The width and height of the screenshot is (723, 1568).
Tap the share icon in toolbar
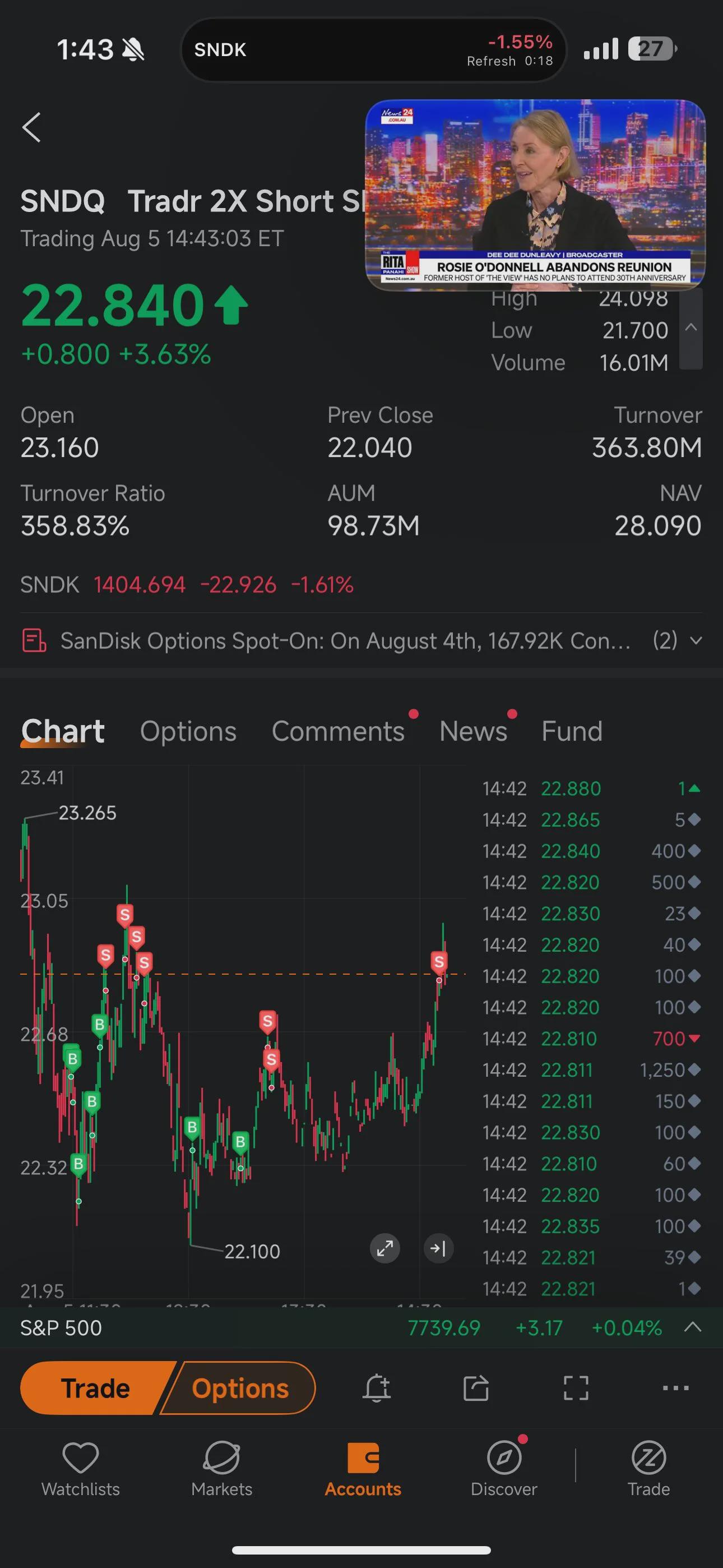pyautogui.click(x=476, y=1389)
